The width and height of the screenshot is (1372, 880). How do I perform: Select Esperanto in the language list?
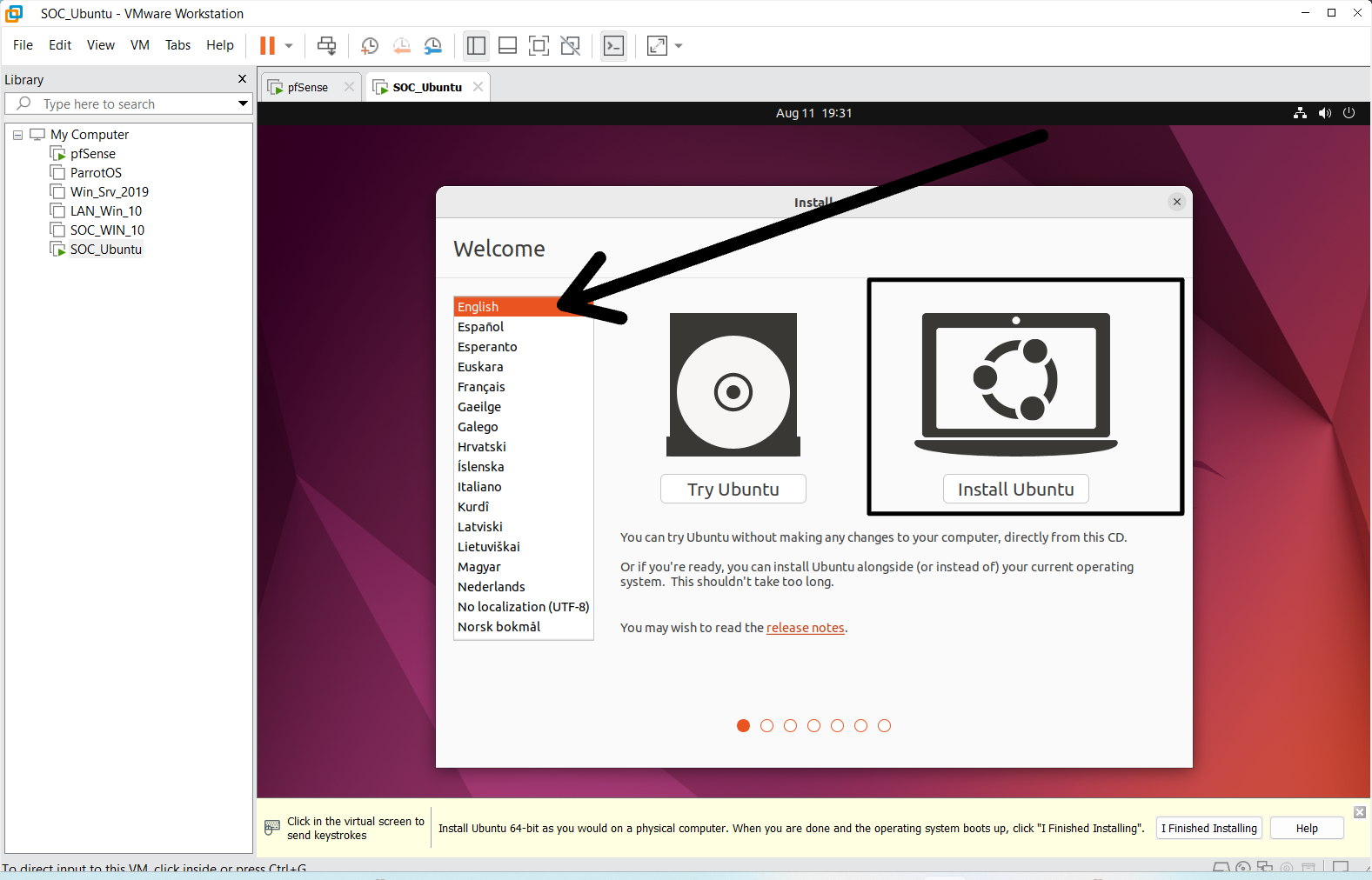[x=523, y=347]
